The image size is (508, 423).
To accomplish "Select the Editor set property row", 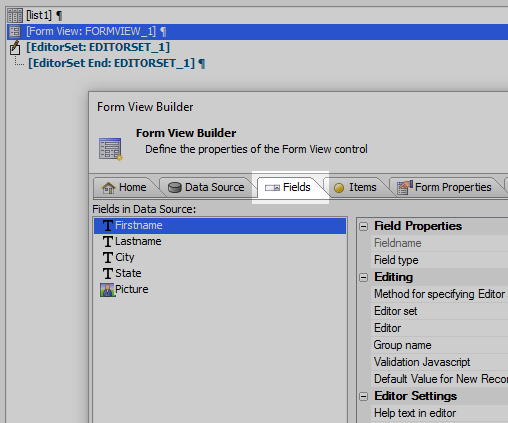I will tap(439, 311).
